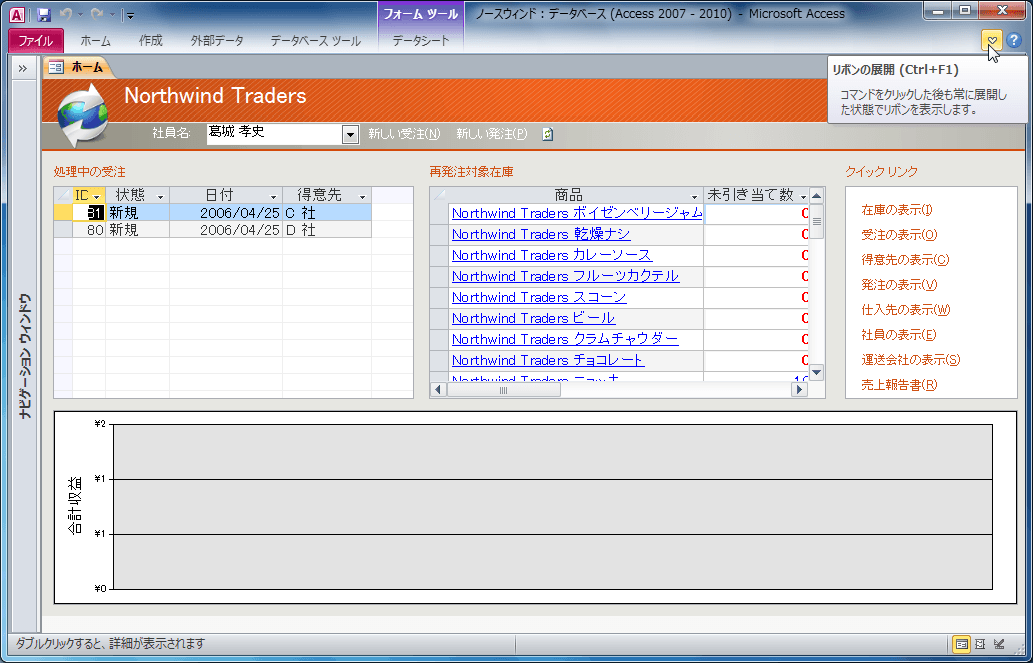Click form icon on ホーム document tab
The width and height of the screenshot is (1033, 663).
[57, 67]
